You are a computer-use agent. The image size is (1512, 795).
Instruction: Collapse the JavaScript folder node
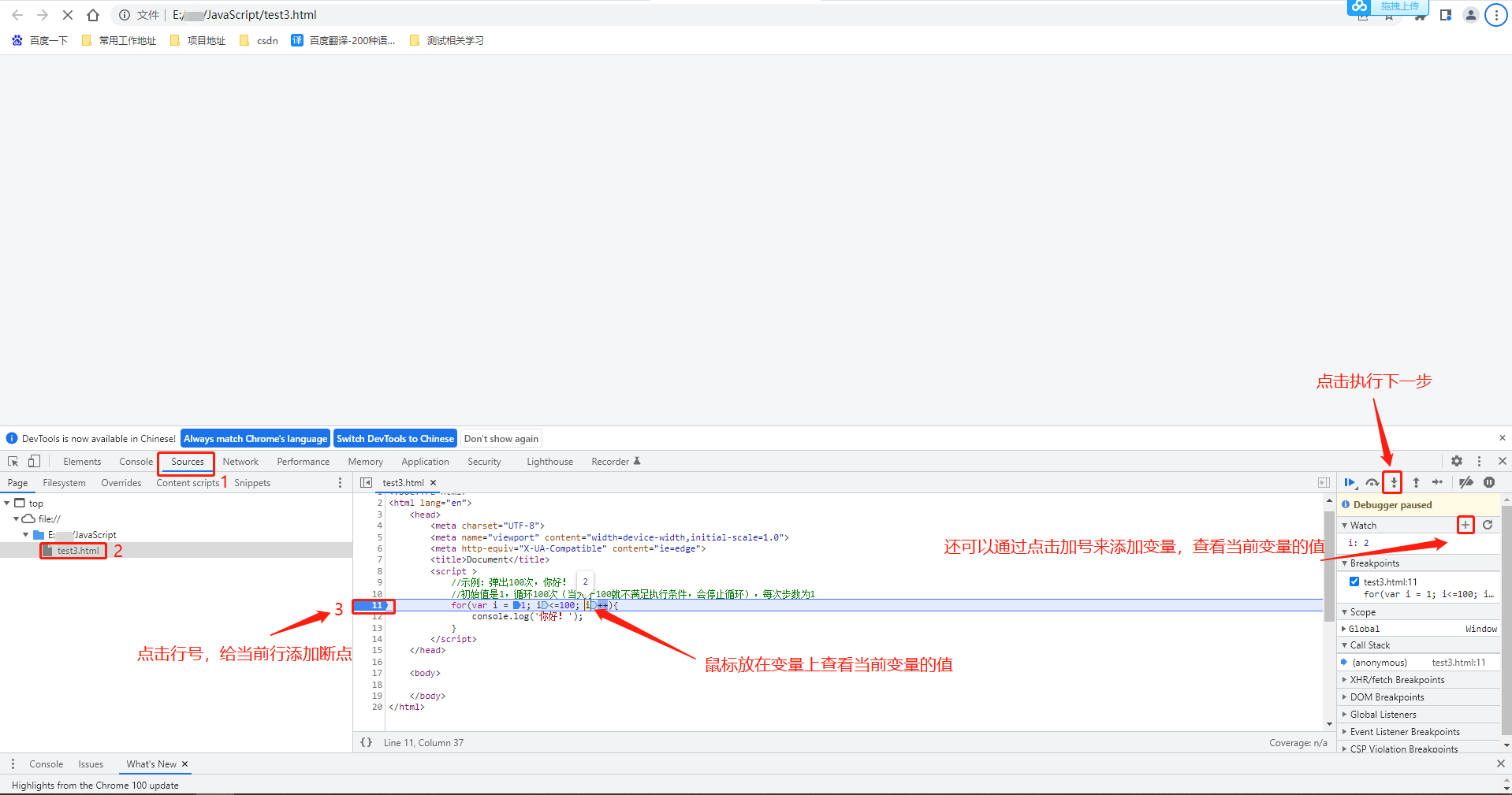tap(26, 535)
